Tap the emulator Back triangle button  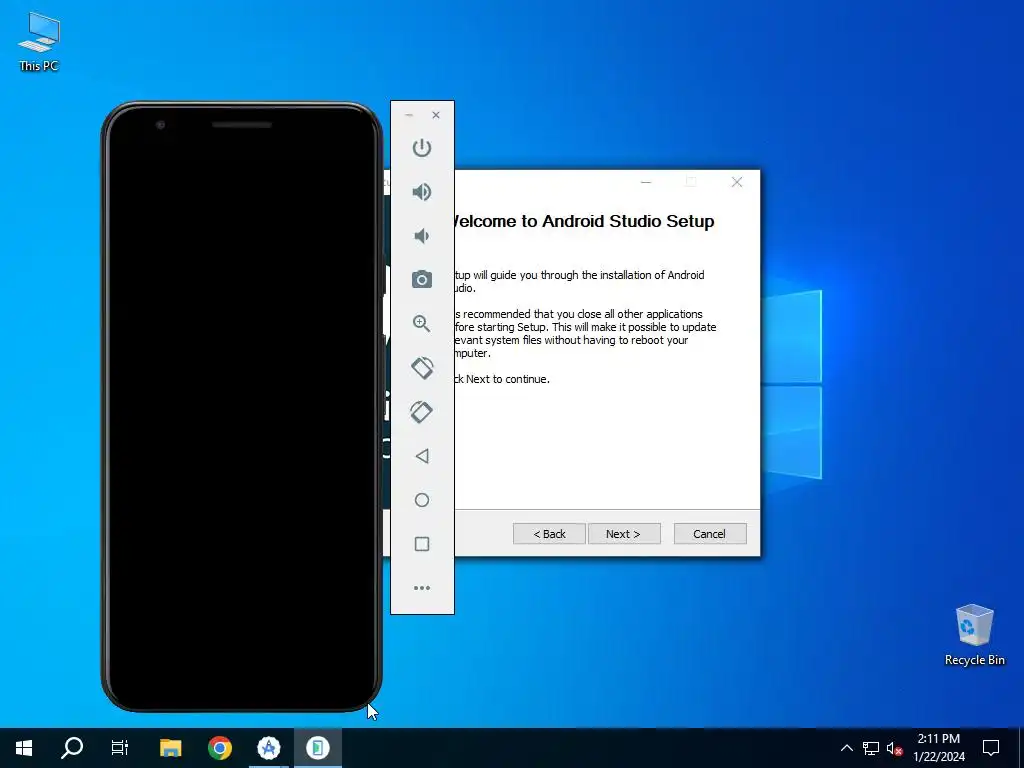(x=422, y=456)
